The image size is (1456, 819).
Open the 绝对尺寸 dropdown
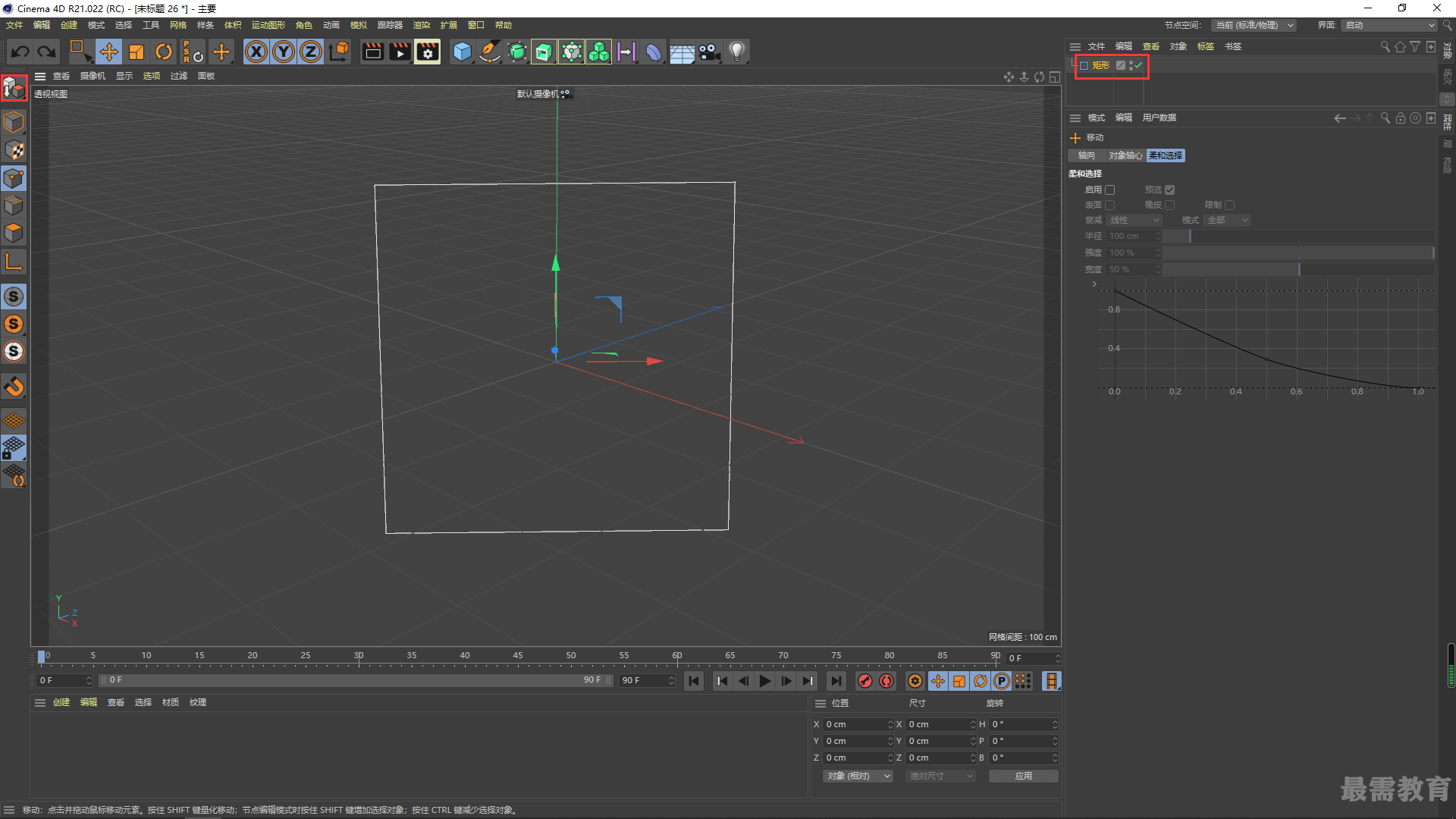[x=940, y=776]
